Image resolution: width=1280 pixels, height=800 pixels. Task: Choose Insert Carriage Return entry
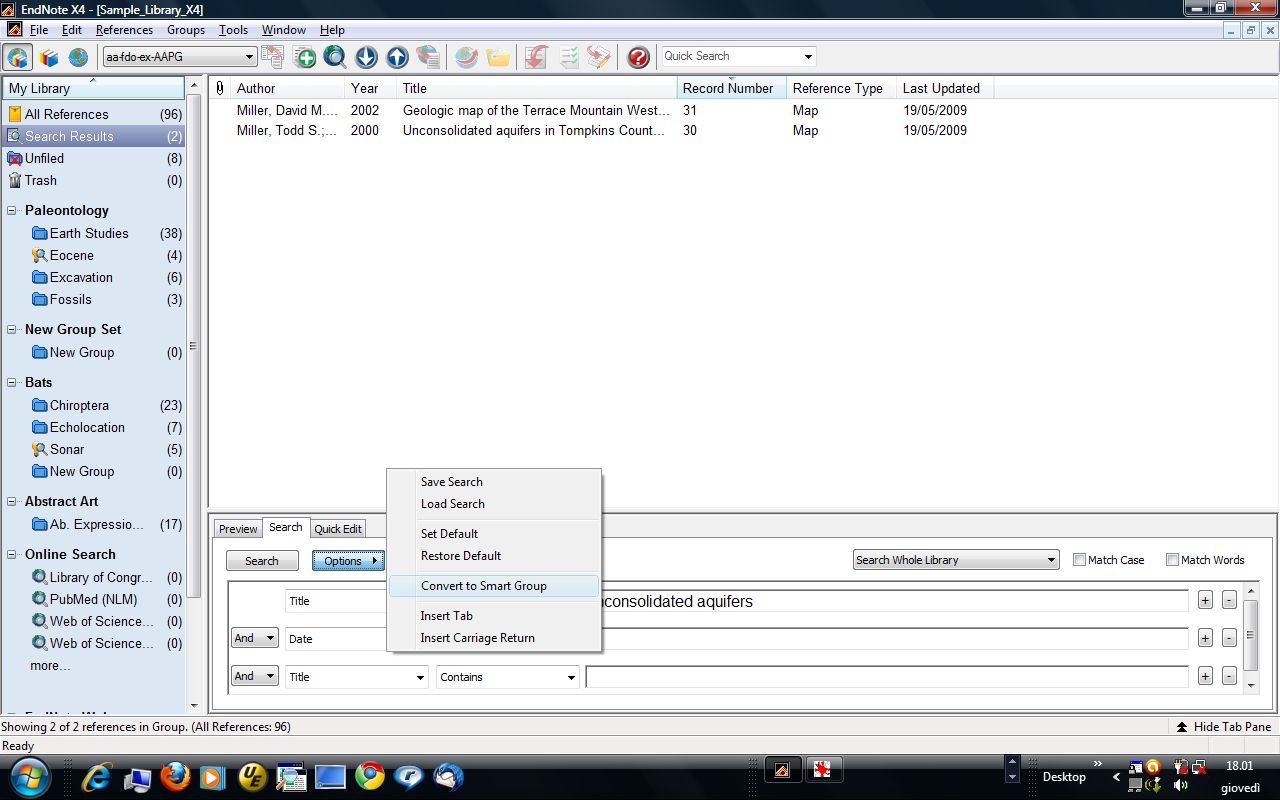coord(494,638)
